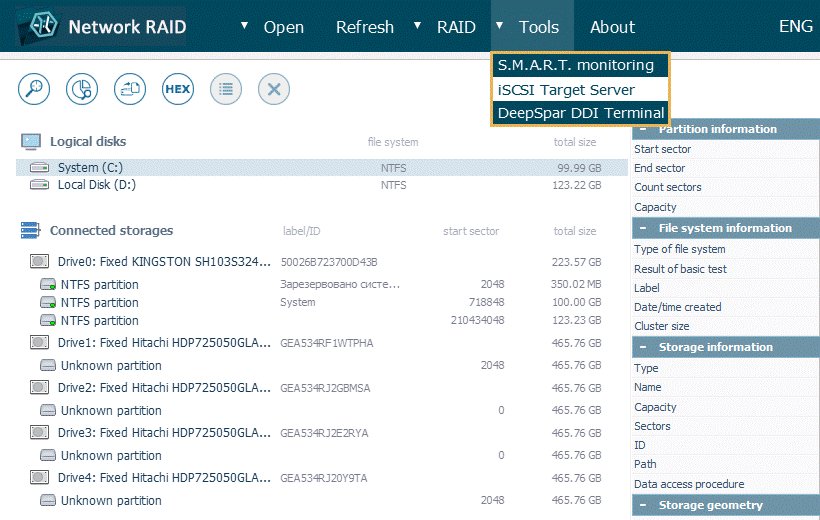Switch language using ENG selector
The width and height of the screenshot is (820, 520).
coord(796,27)
